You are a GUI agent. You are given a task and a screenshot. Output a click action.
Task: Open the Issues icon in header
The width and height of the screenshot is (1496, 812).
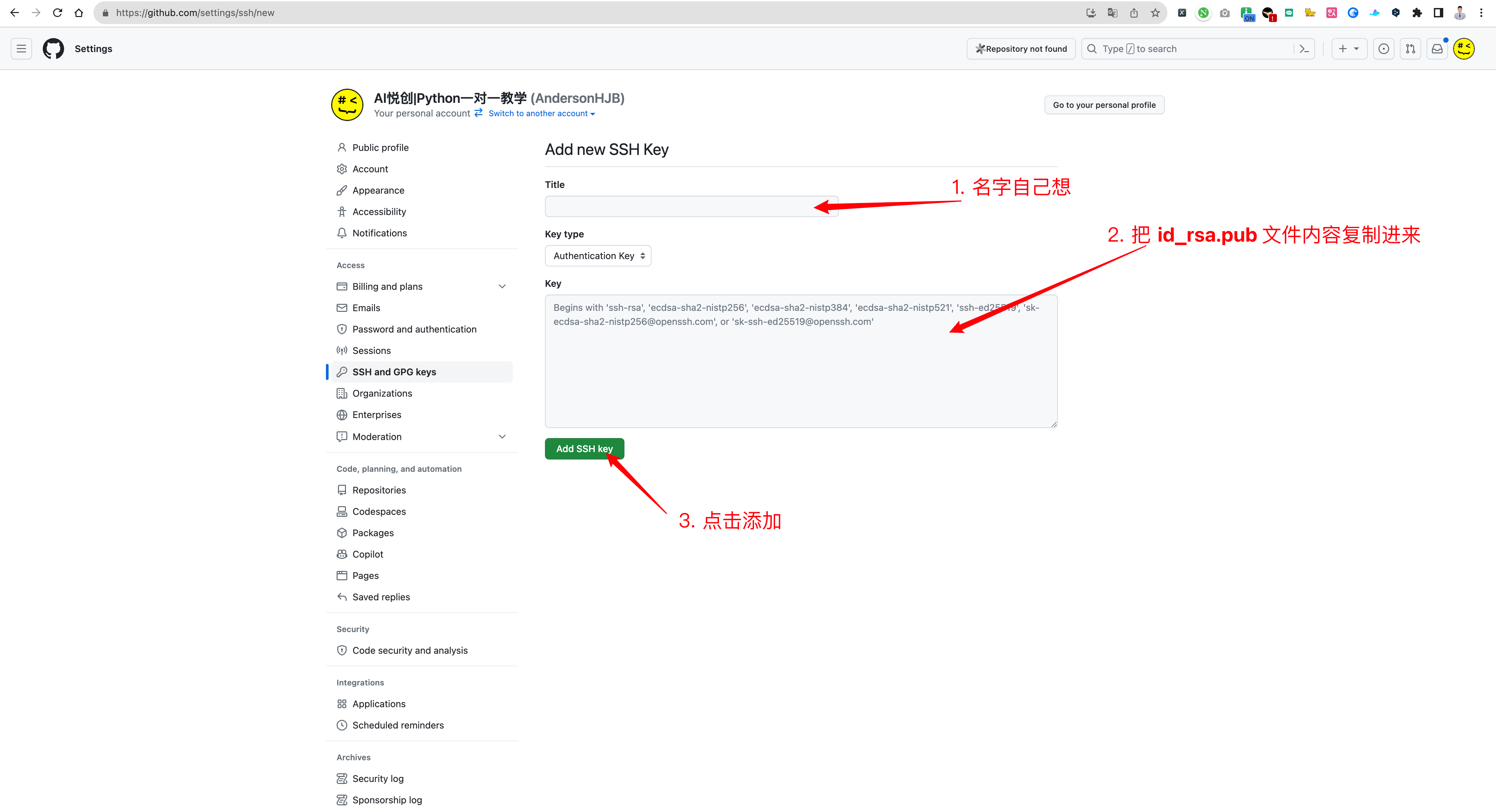(1384, 49)
